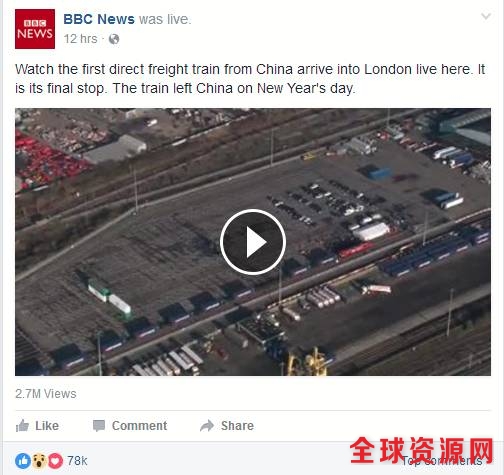Click the curved arrow Share icon
The width and height of the screenshot is (504, 475).
tap(207, 426)
